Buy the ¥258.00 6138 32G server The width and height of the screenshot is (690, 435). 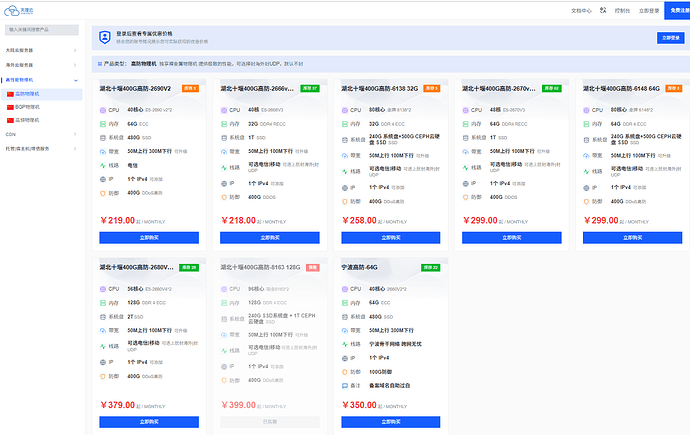point(390,238)
